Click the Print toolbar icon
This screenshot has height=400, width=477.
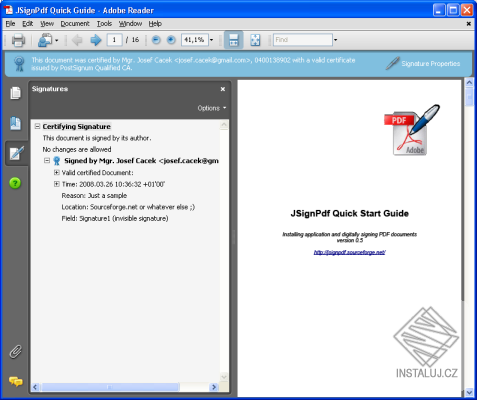pos(18,40)
